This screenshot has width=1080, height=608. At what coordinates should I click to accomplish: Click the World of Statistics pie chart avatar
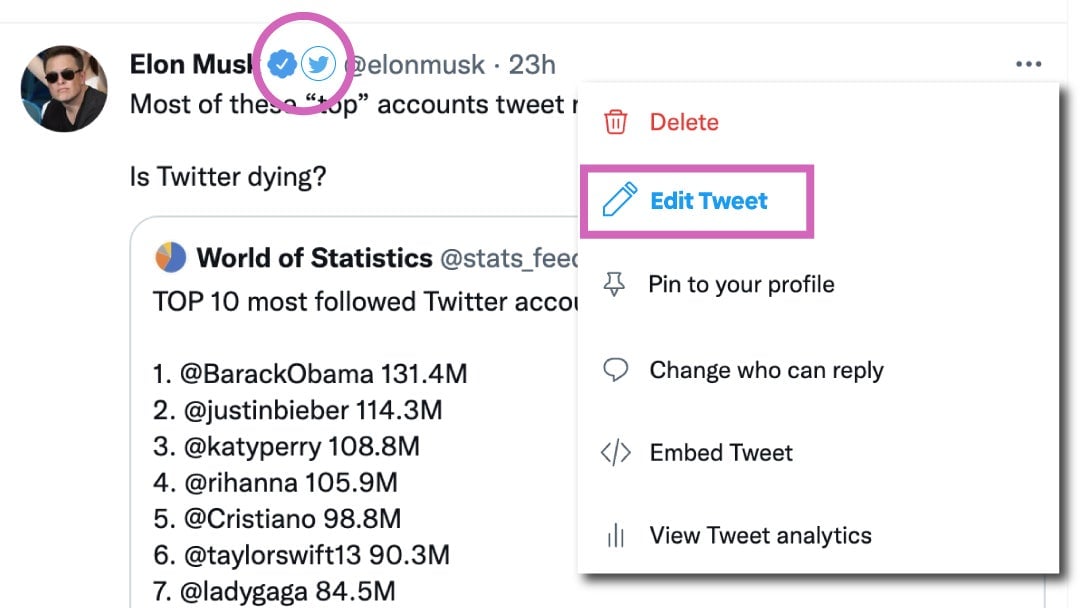[x=171, y=258]
